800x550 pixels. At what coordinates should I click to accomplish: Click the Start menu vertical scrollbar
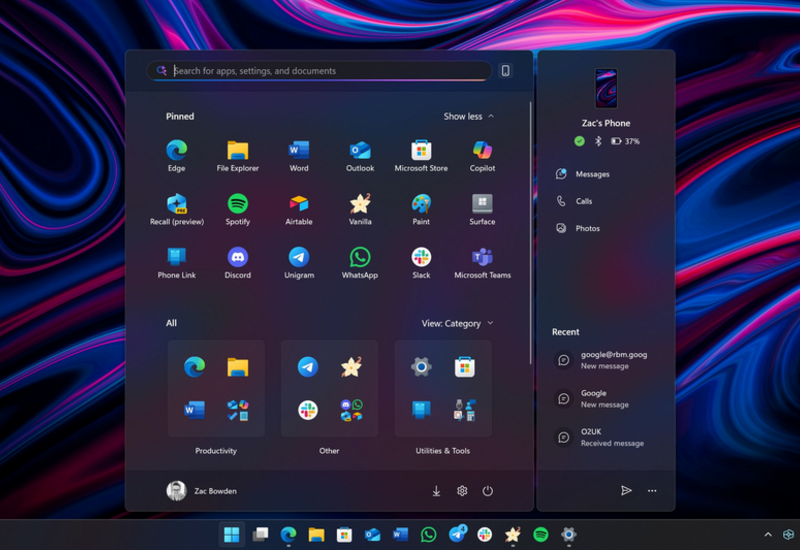coord(531,232)
